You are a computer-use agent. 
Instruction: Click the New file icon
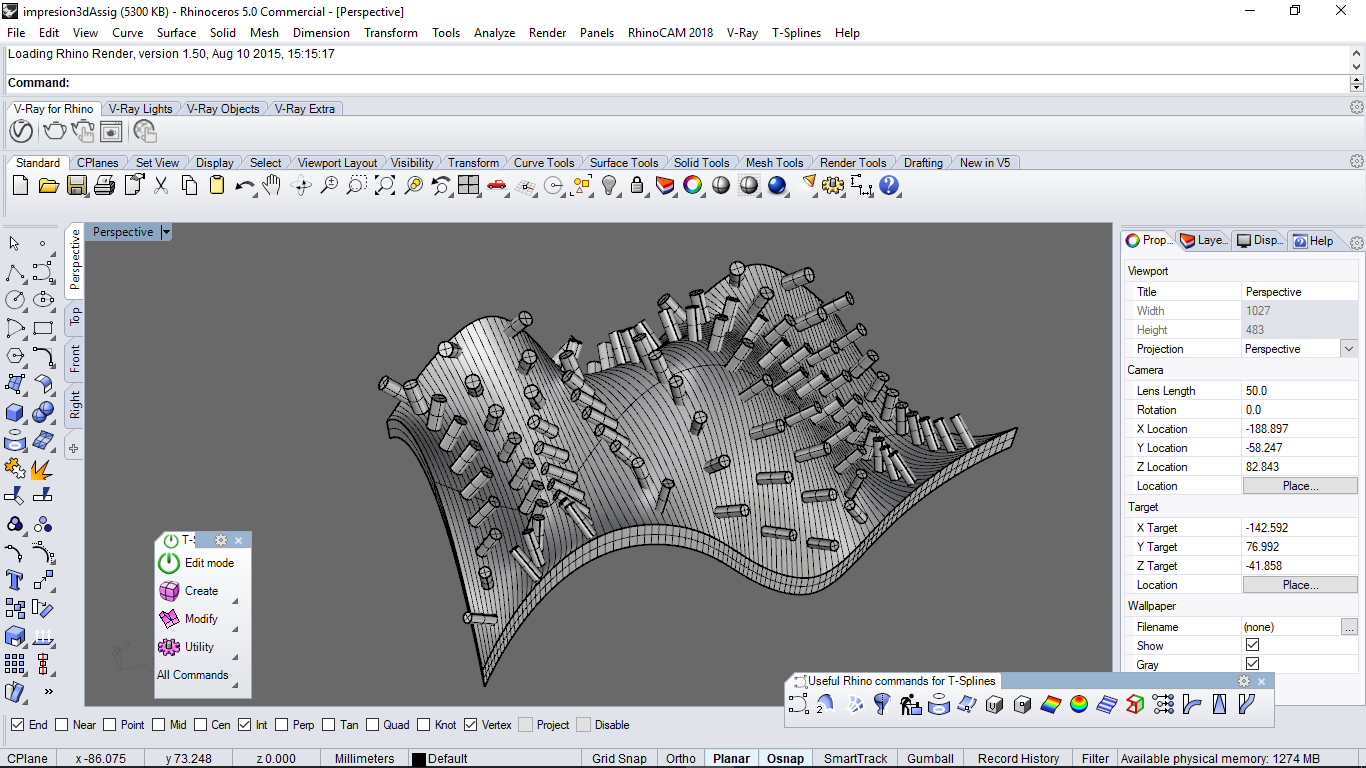pos(20,185)
